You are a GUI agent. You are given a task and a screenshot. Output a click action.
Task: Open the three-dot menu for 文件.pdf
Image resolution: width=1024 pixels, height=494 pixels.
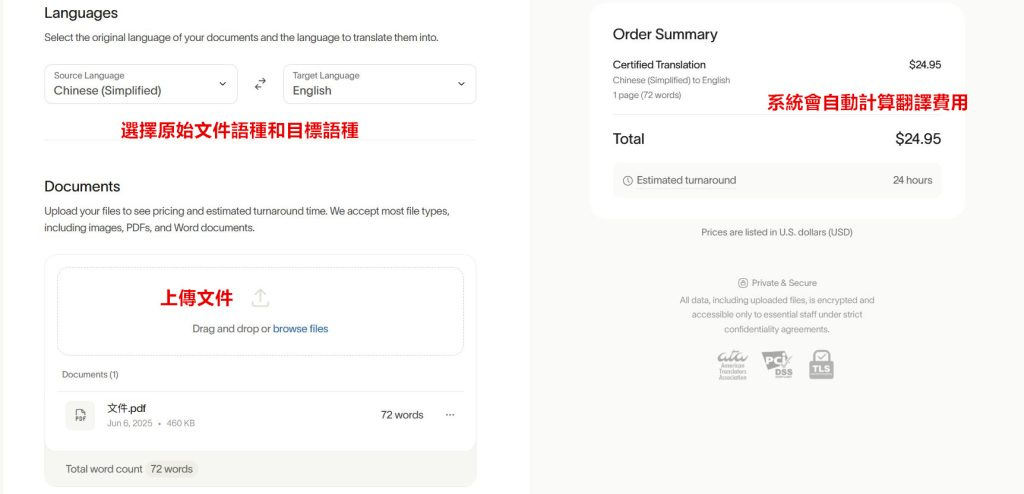point(450,415)
